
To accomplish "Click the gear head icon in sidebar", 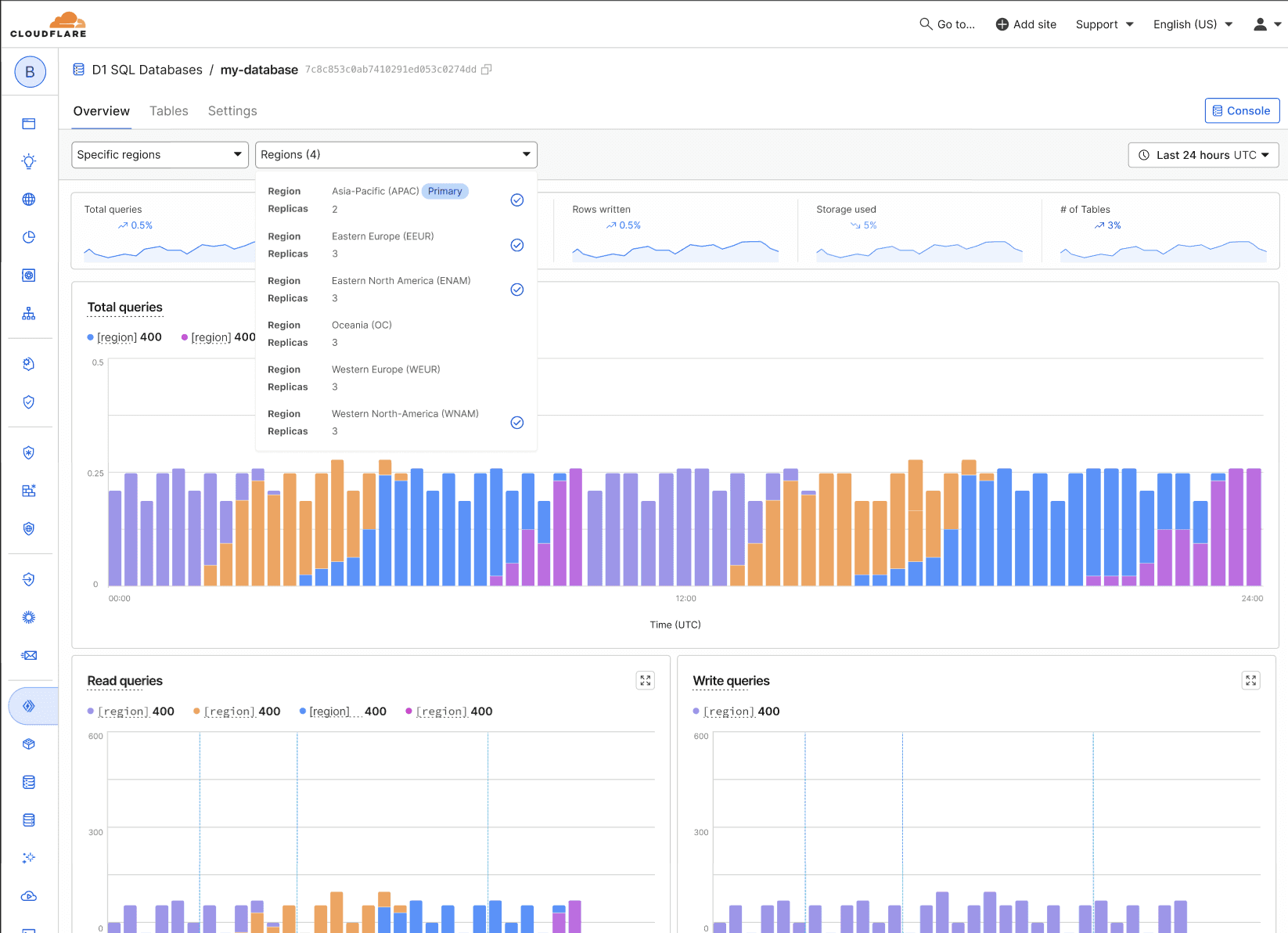I will coord(29,364).
